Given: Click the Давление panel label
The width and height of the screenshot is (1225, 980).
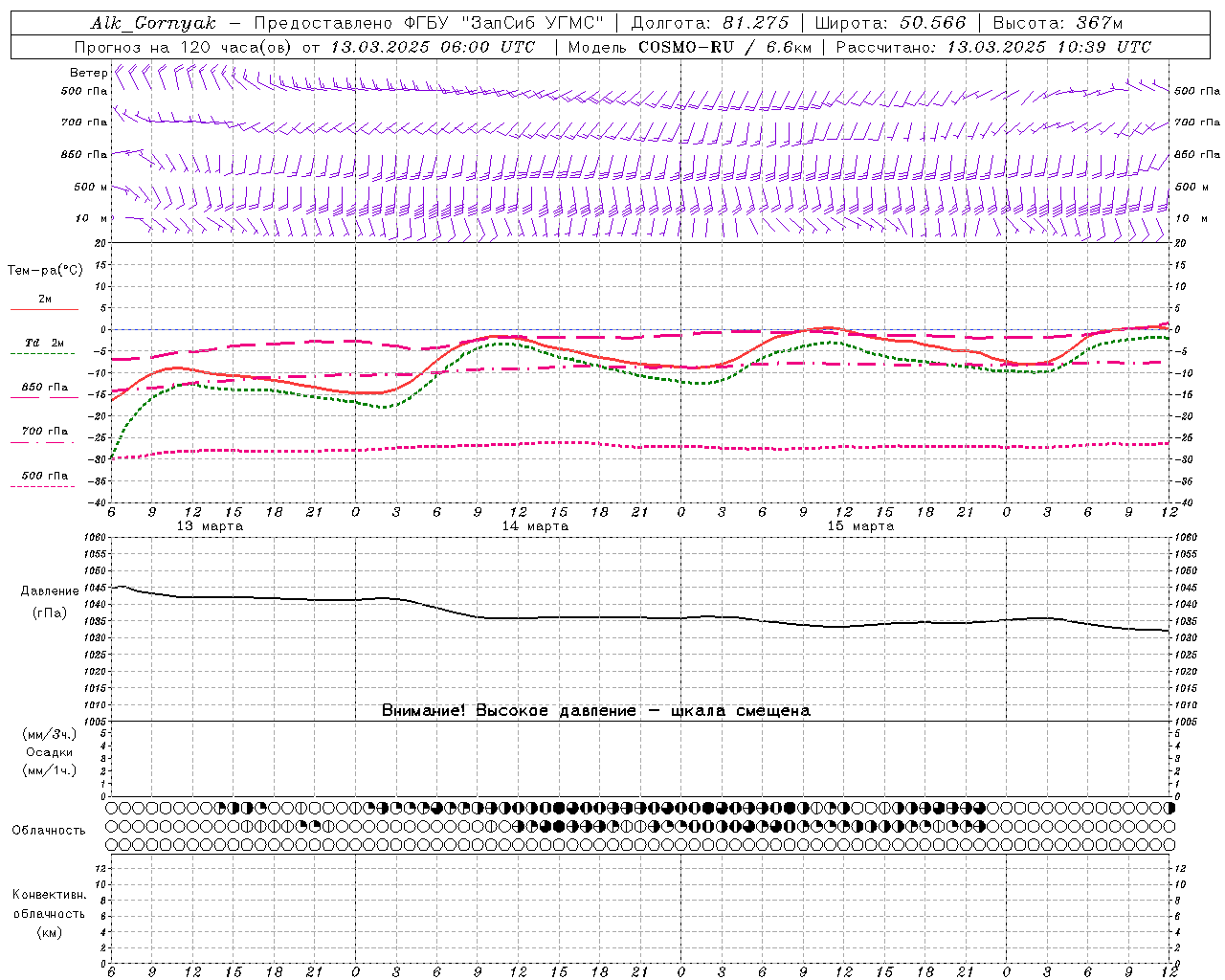Looking at the screenshot, I should 50,591.
